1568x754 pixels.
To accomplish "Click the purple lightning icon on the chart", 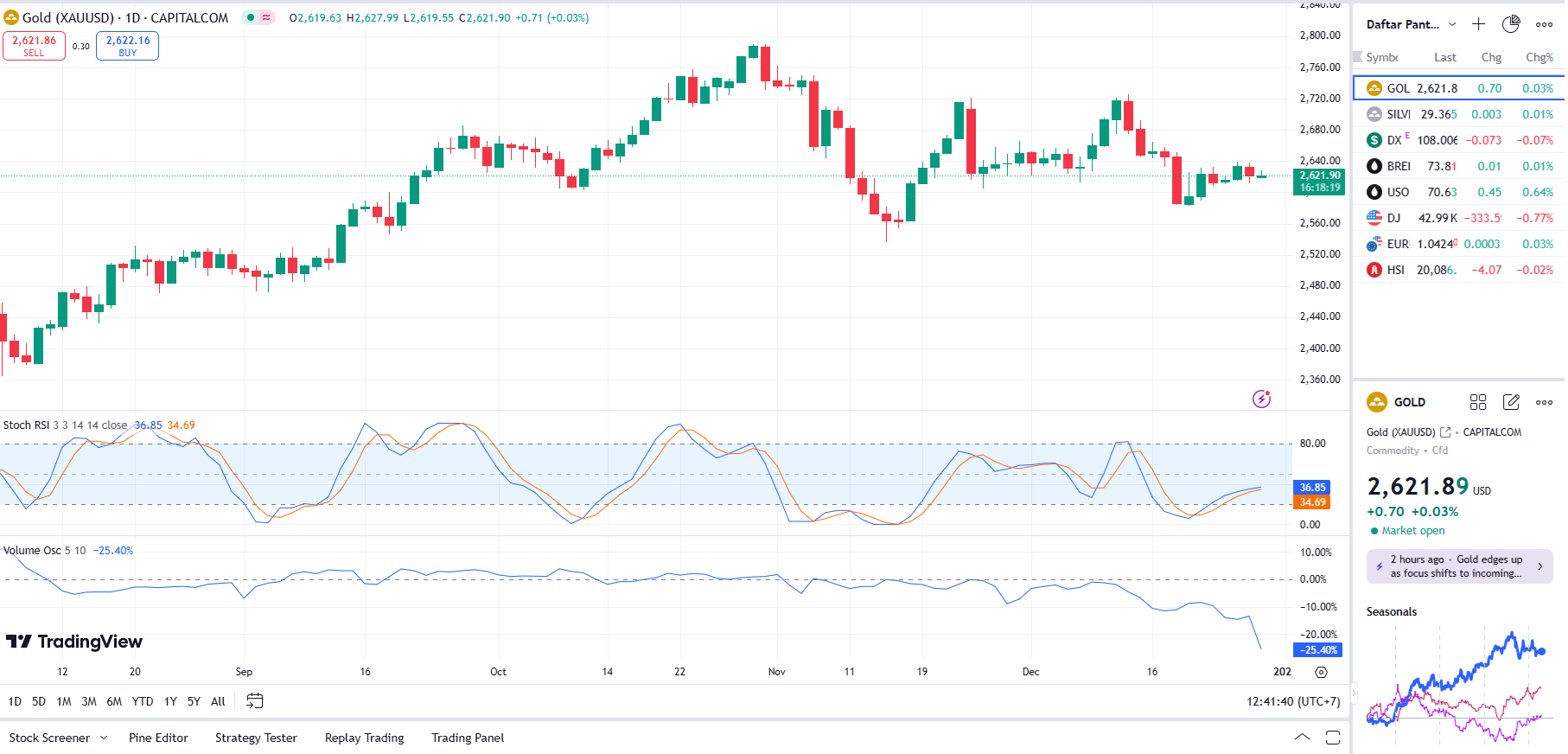I will (1261, 399).
